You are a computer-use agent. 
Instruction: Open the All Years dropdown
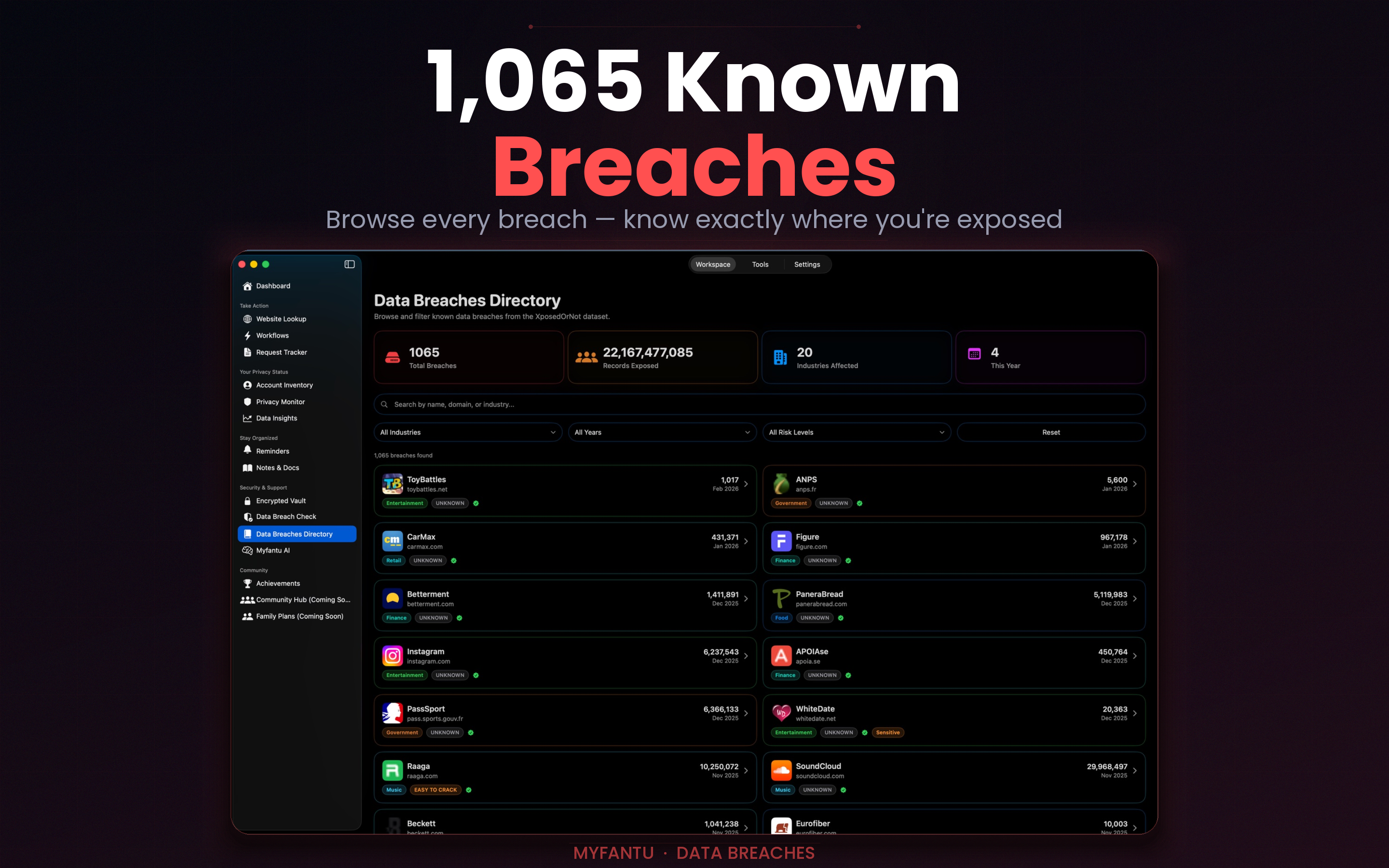[662, 432]
